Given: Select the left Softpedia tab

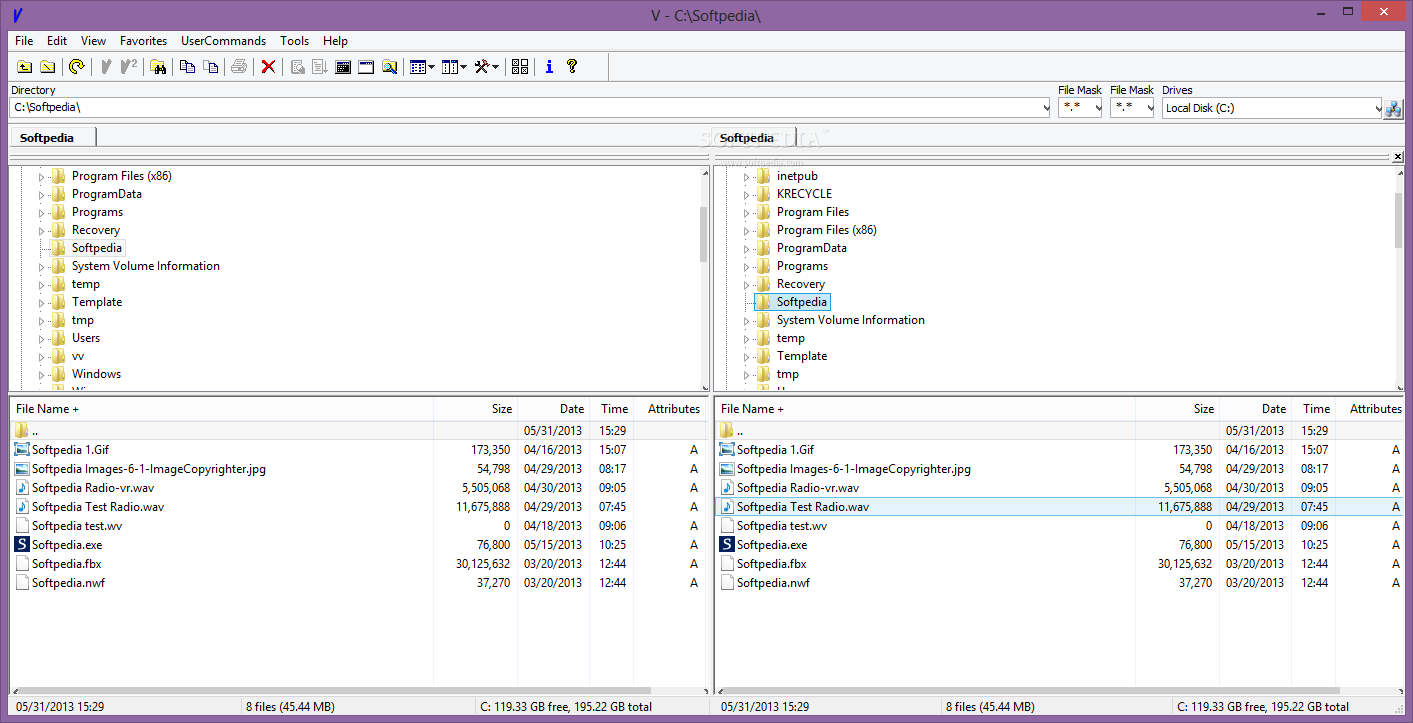Looking at the screenshot, I should tap(53, 138).
